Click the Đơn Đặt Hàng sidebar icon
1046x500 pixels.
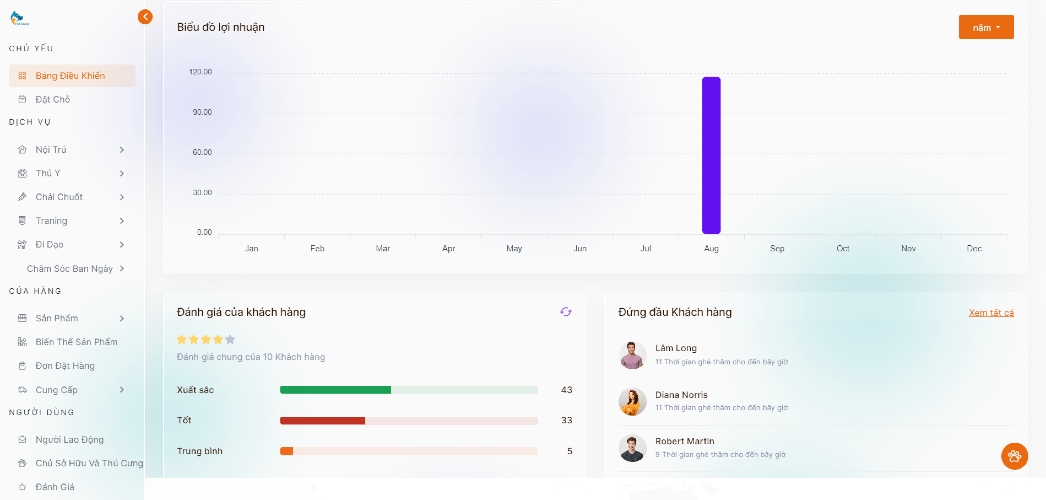23,366
